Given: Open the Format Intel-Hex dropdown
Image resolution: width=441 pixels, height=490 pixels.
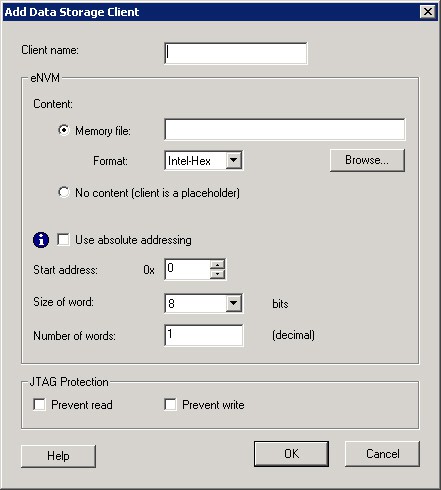Looking at the screenshot, I should click(x=234, y=160).
